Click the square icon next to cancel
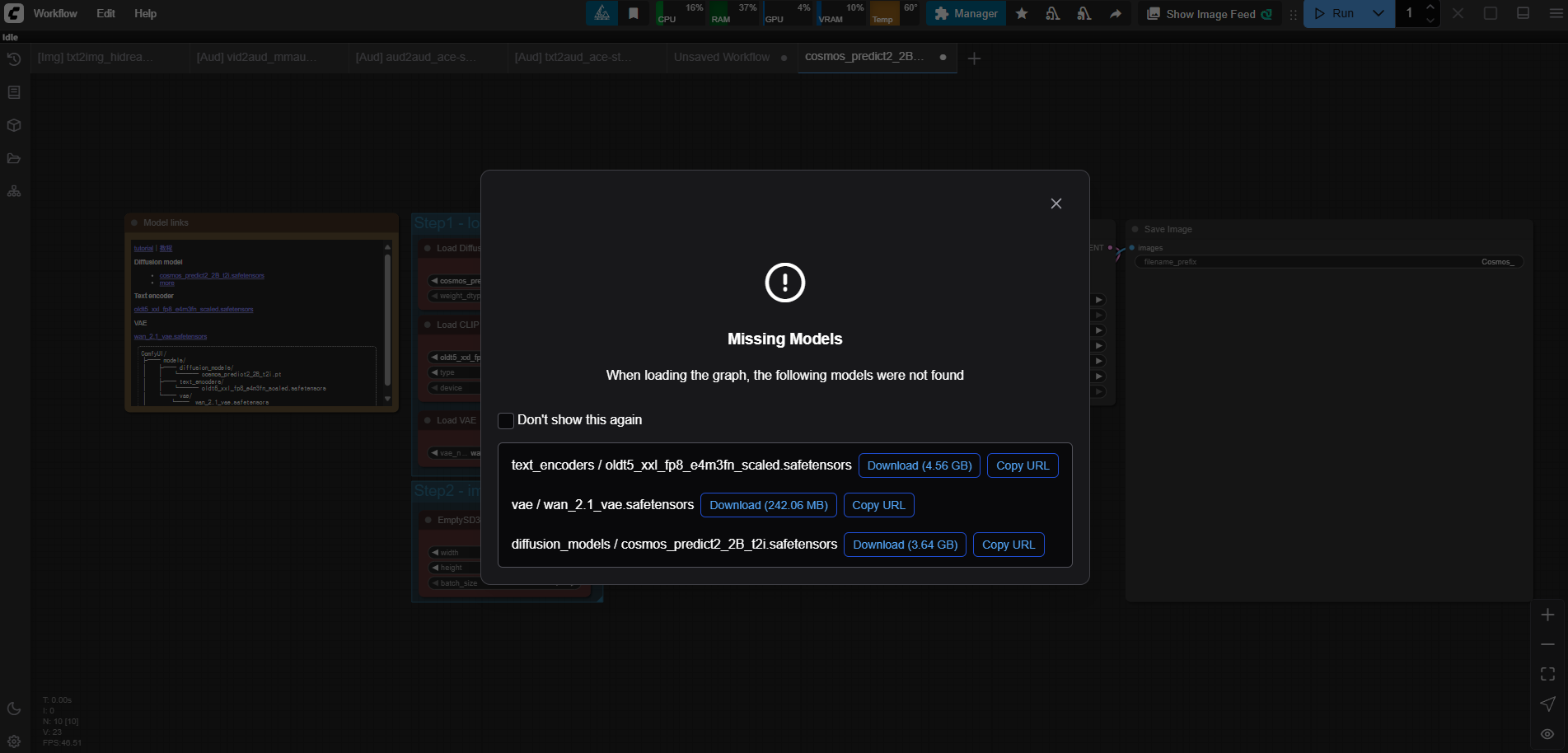Image resolution: width=1568 pixels, height=753 pixels. point(1491,13)
